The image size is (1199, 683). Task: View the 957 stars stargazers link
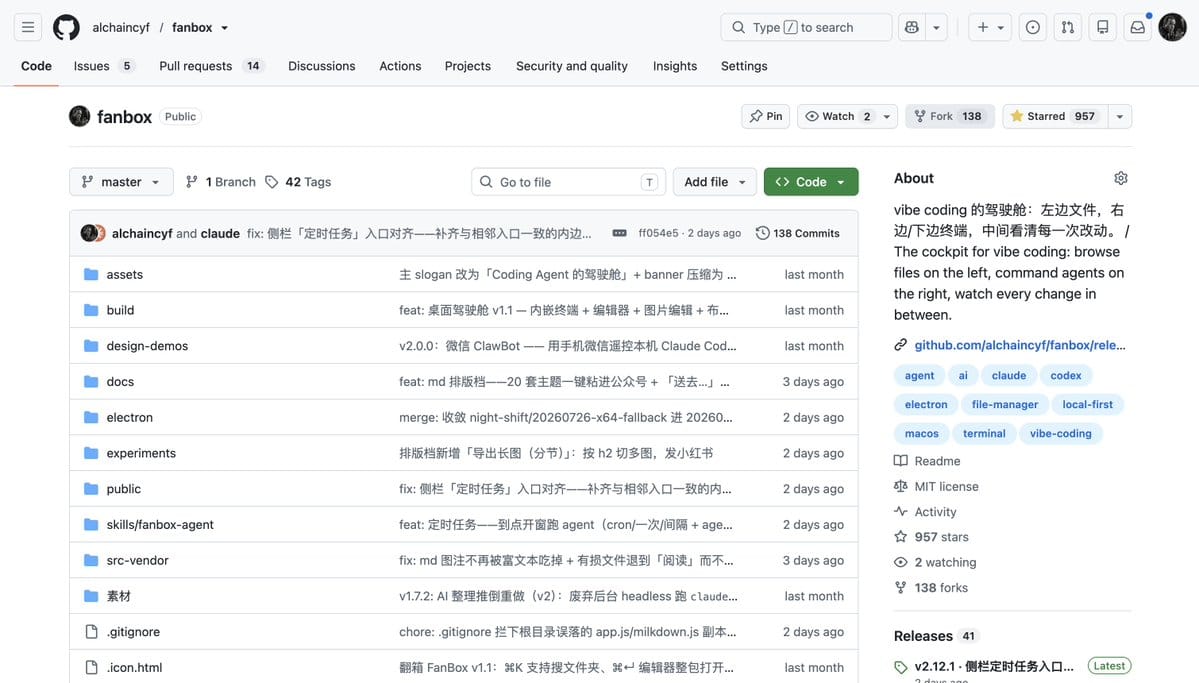click(x=941, y=537)
